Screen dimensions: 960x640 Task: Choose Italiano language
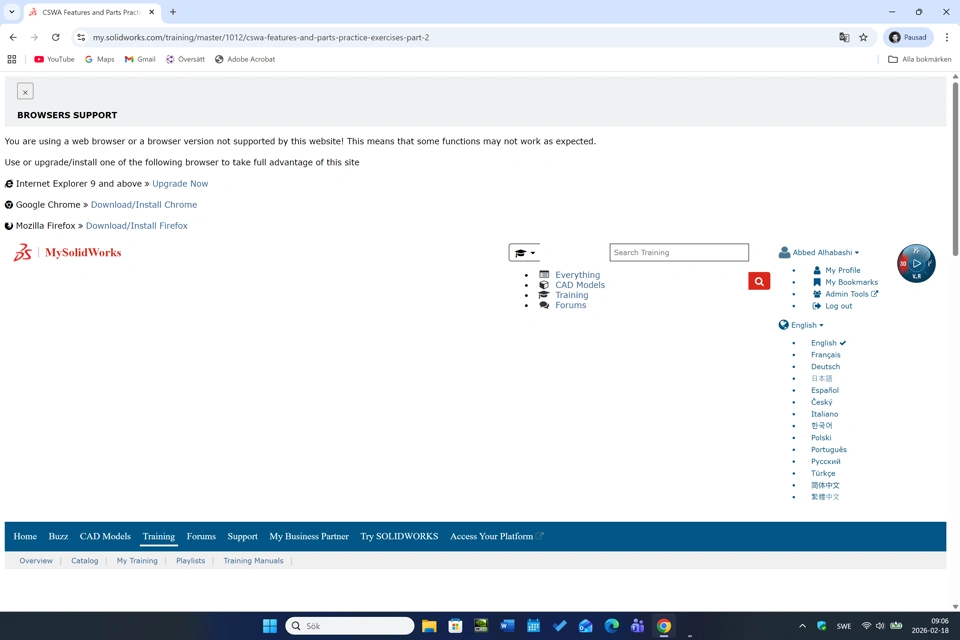pyautogui.click(x=824, y=414)
